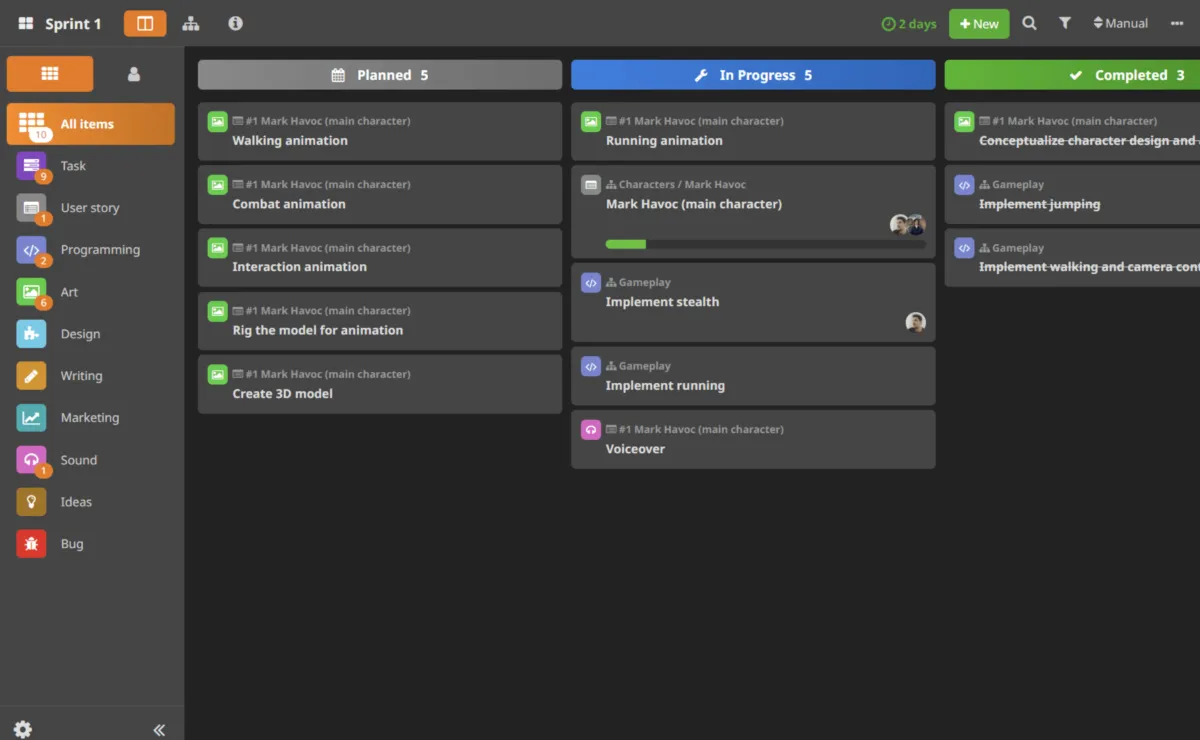Click Mark Havoc card progress bar
This screenshot has width=1200, height=740.
click(x=765, y=244)
